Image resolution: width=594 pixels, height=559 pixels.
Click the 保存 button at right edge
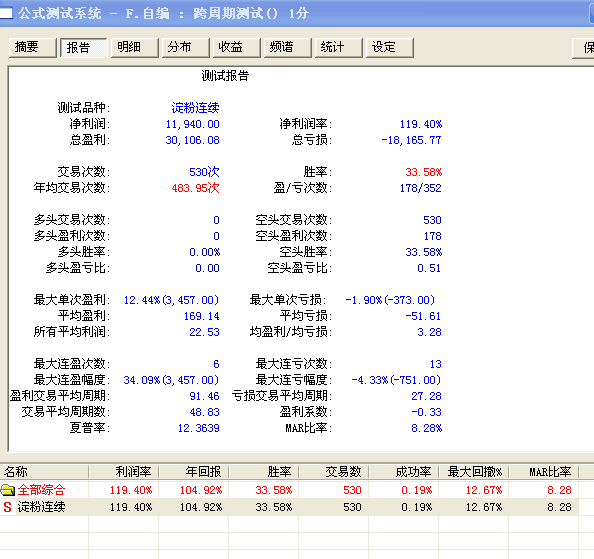click(583, 48)
